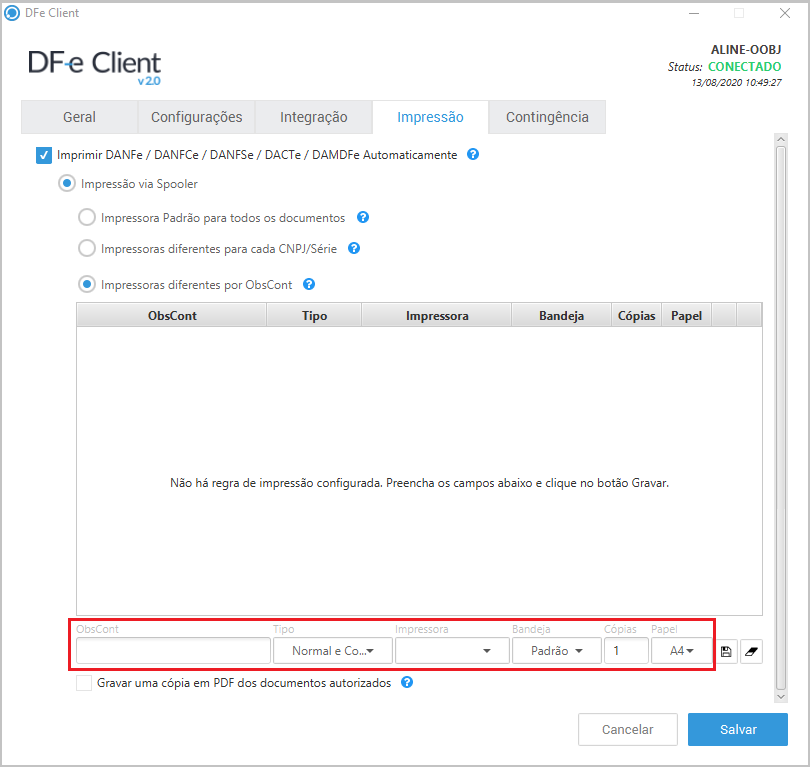Open help icon for Impressora Padrão option
Screen dimensions: 810x767
pos(363,217)
